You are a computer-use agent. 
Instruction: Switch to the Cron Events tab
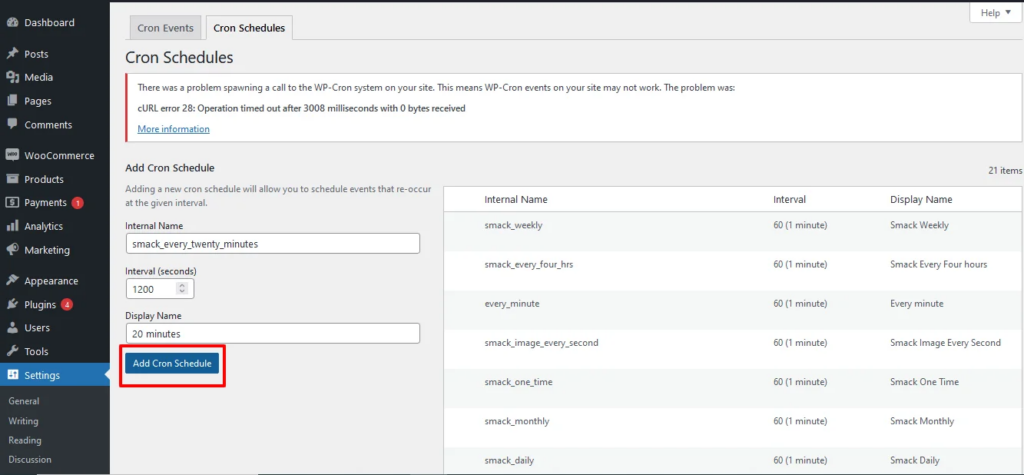click(165, 28)
